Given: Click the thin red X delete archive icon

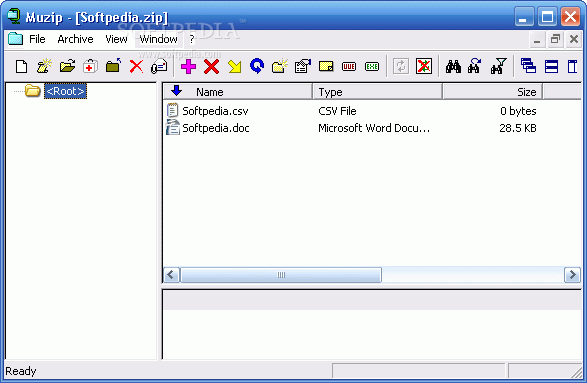Looking at the screenshot, I should (136, 67).
